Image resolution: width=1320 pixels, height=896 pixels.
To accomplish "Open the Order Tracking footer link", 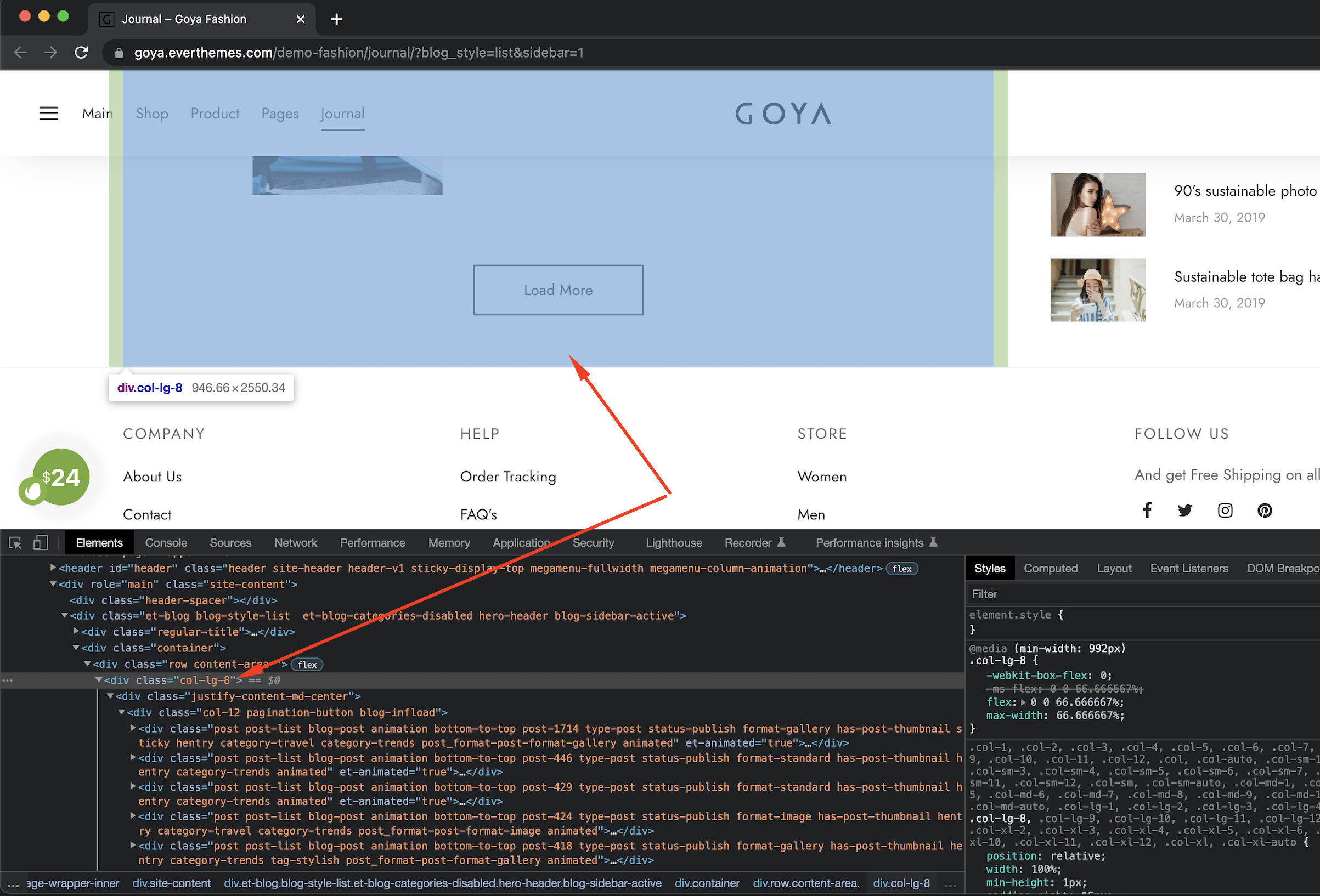I will point(508,477).
